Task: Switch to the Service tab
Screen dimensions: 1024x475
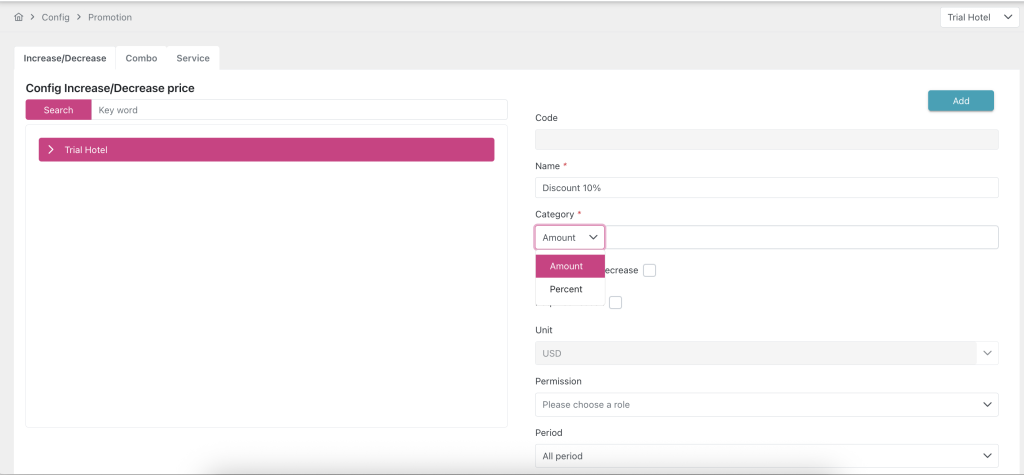Action: point(193,58)
